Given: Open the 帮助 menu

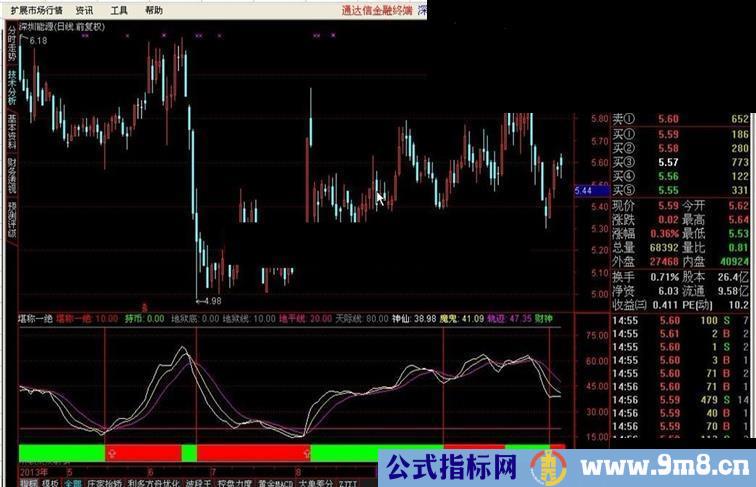Looking at the screenshot, I should coord(153,10).
